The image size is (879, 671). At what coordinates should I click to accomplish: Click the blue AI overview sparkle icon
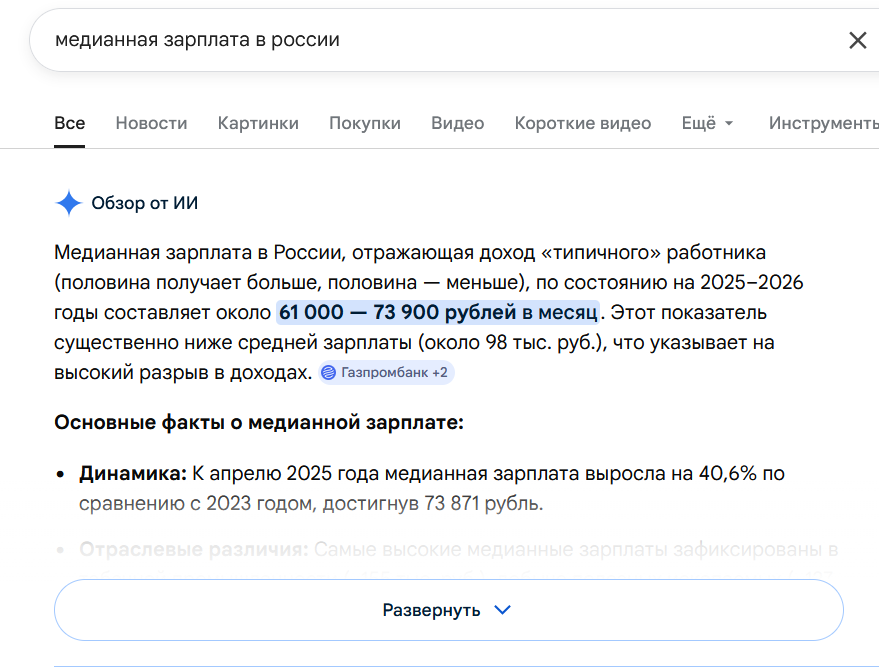coord(68,204)
